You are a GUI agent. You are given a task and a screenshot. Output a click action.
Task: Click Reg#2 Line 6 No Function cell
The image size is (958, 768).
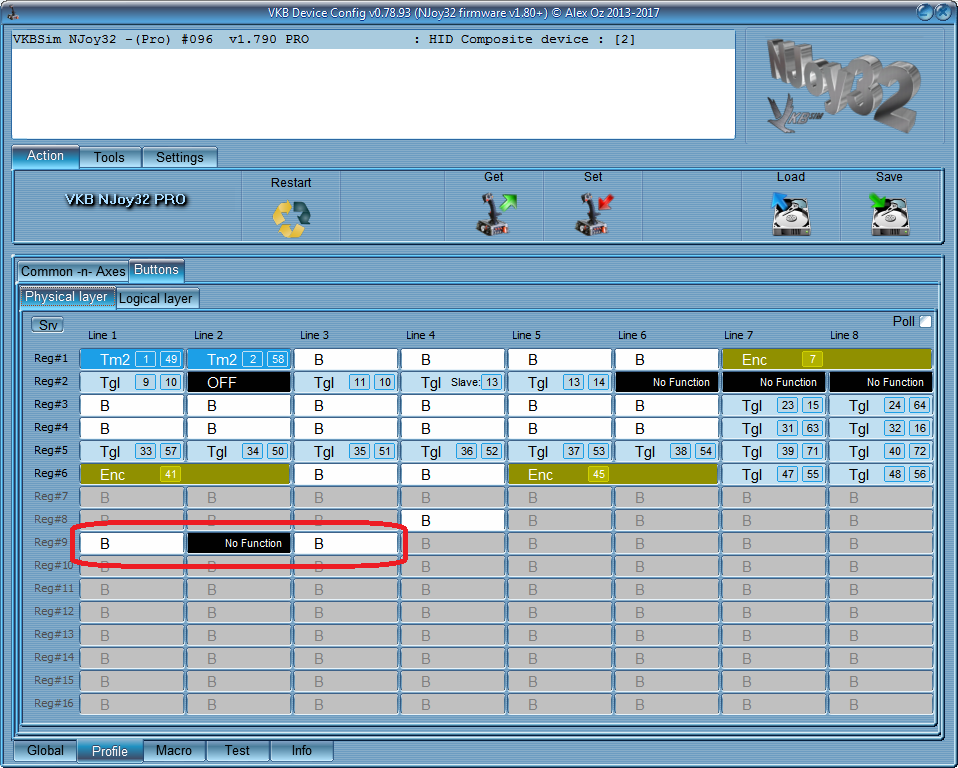(667, 382)
